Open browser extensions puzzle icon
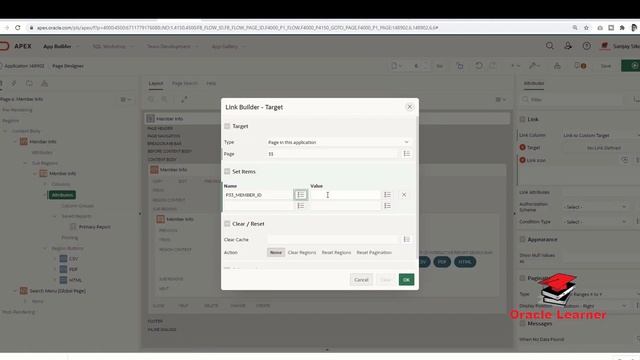 622,28
